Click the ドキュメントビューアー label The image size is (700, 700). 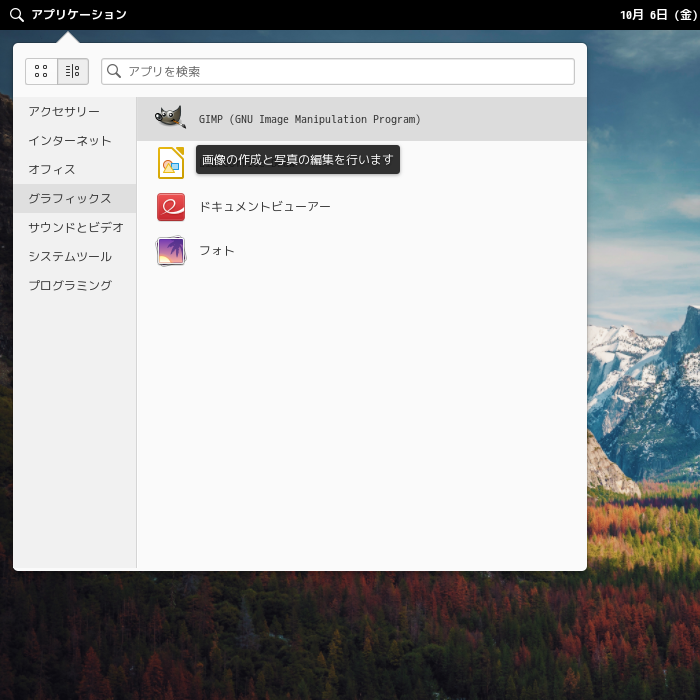pyautogui.click(x=265, y=207)
